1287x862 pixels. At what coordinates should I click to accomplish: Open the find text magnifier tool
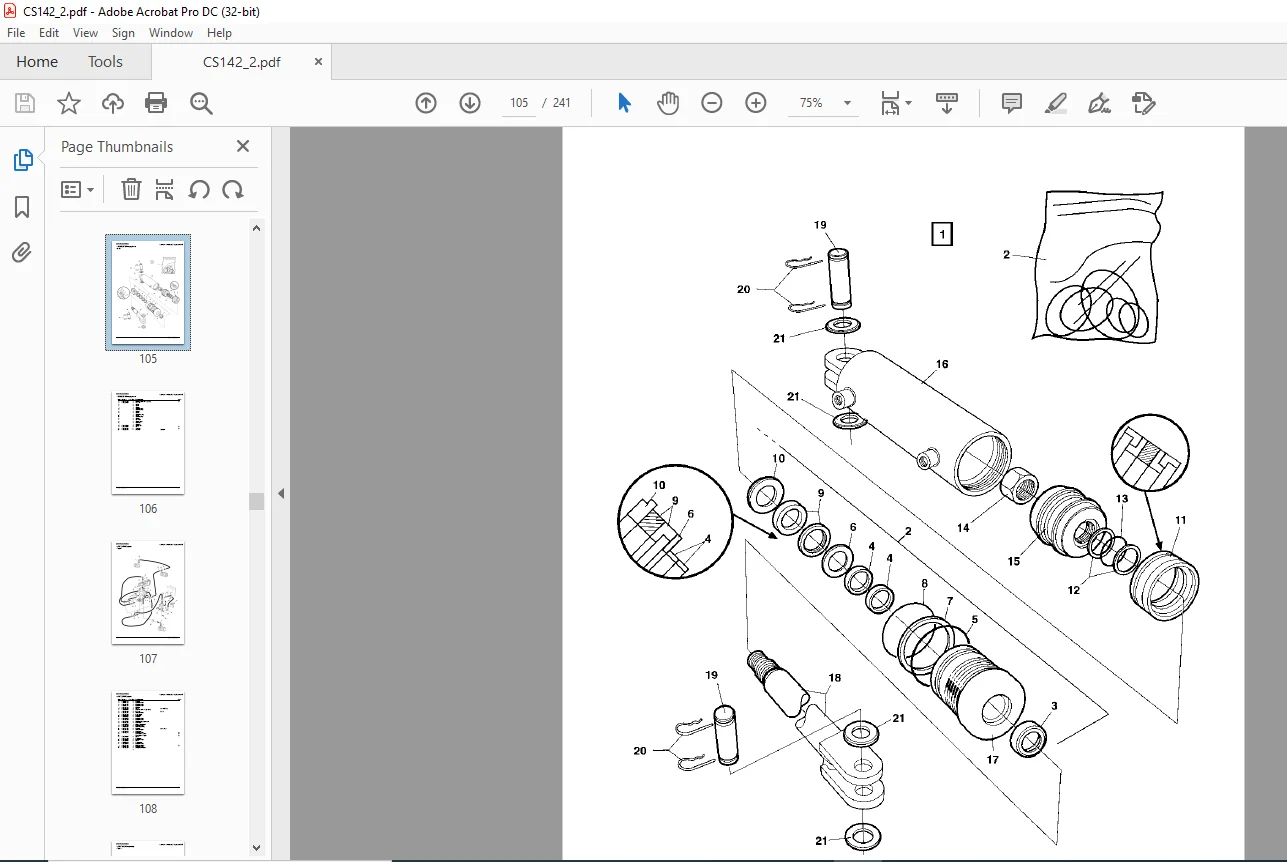click(x=201, y=103)
